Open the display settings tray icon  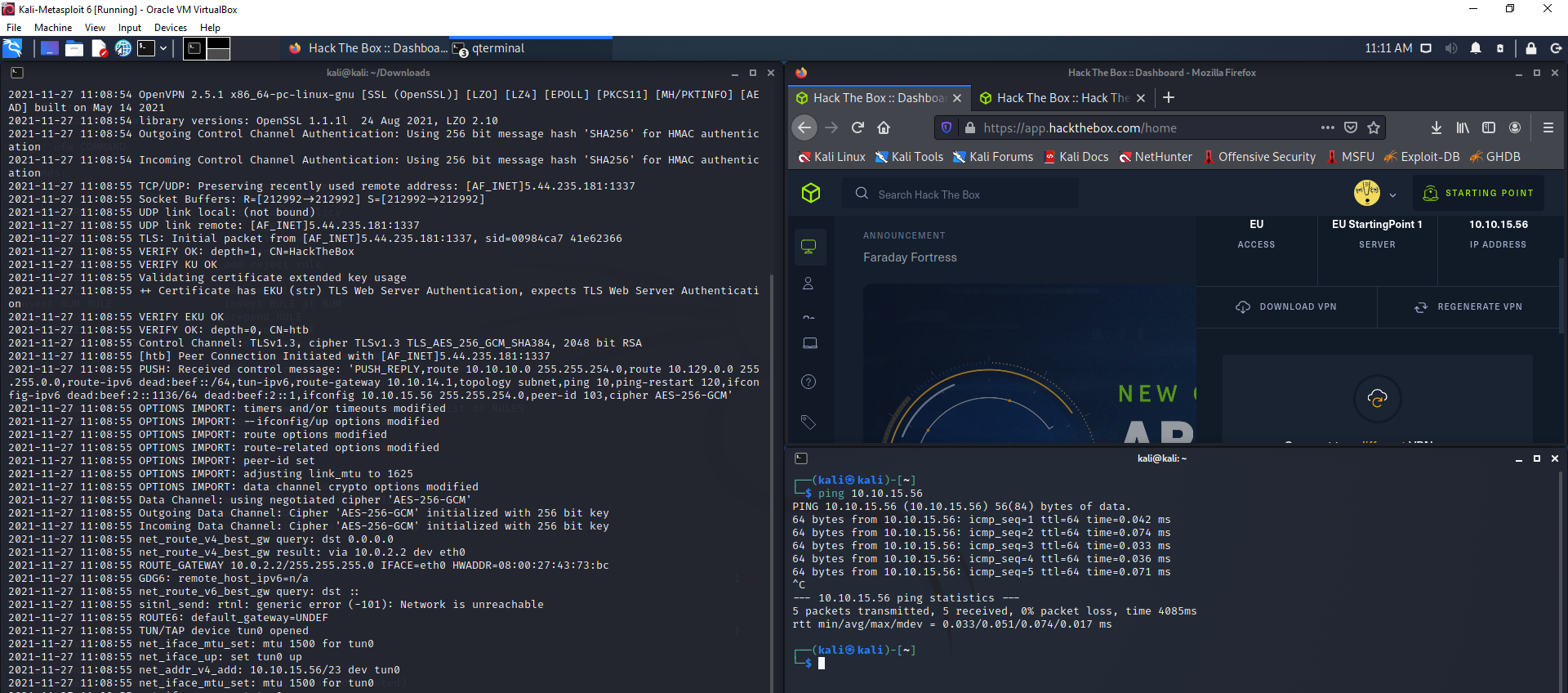click(1426, 48)
